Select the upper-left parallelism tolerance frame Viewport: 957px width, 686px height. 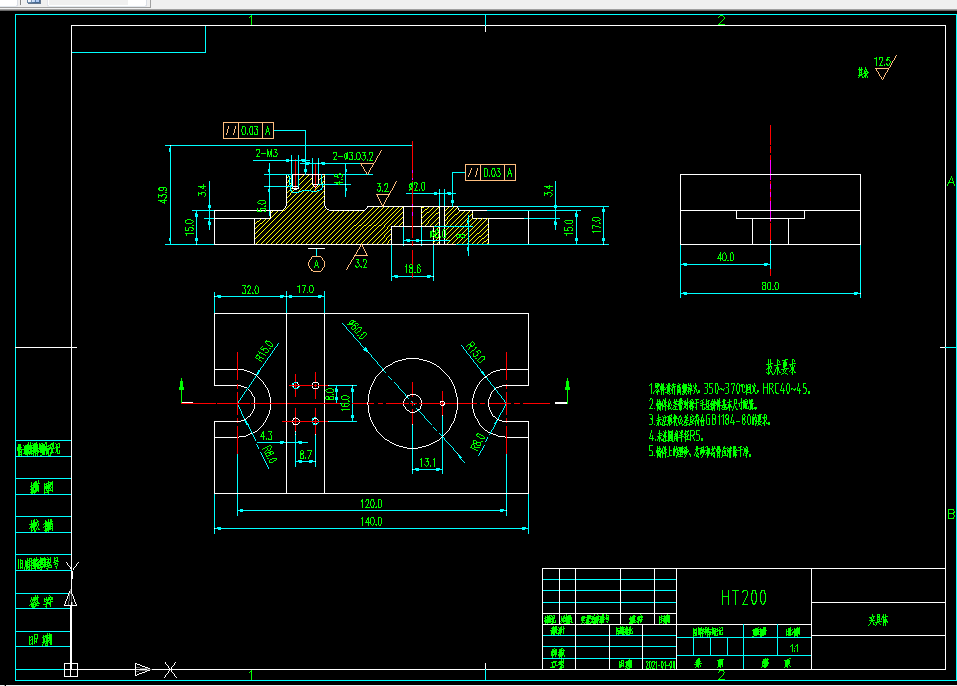(248, 130)
